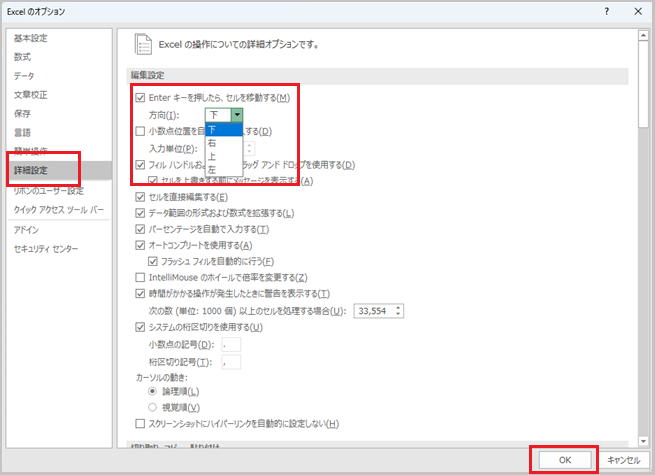Toggle オートコンプリートを使用する checkbox
The image size is (655, 475).
(140, 245)
